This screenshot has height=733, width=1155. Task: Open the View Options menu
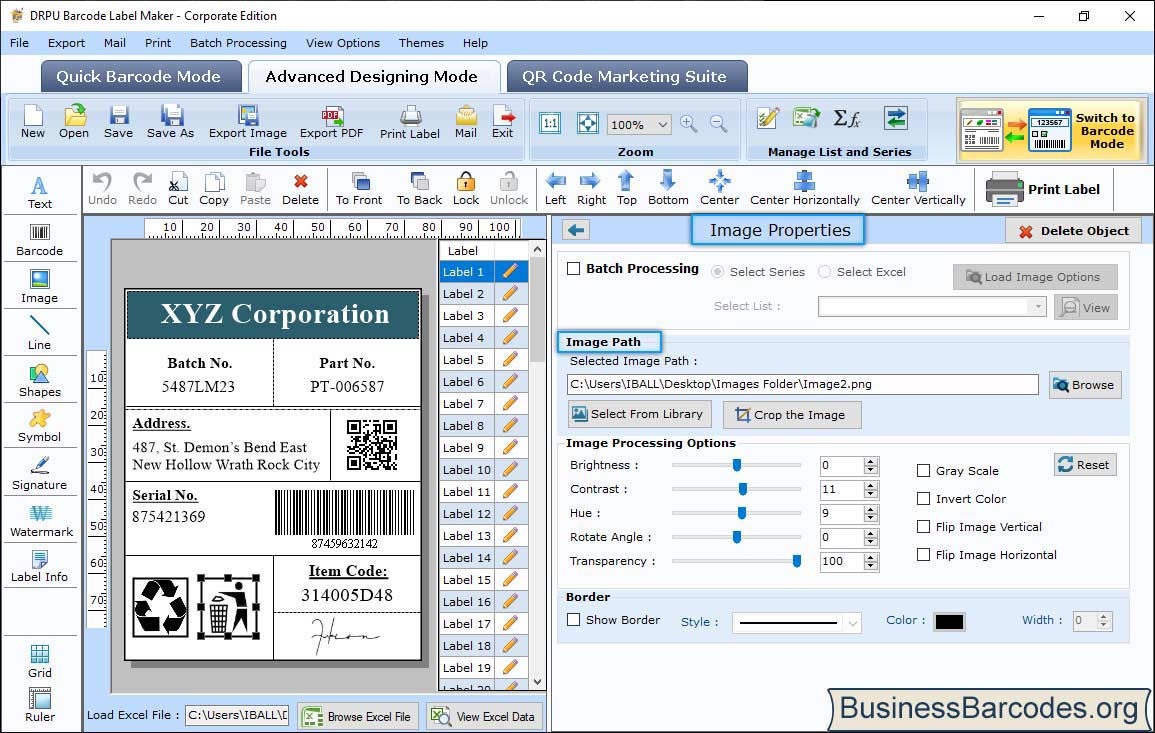click(x=343, y=43)
